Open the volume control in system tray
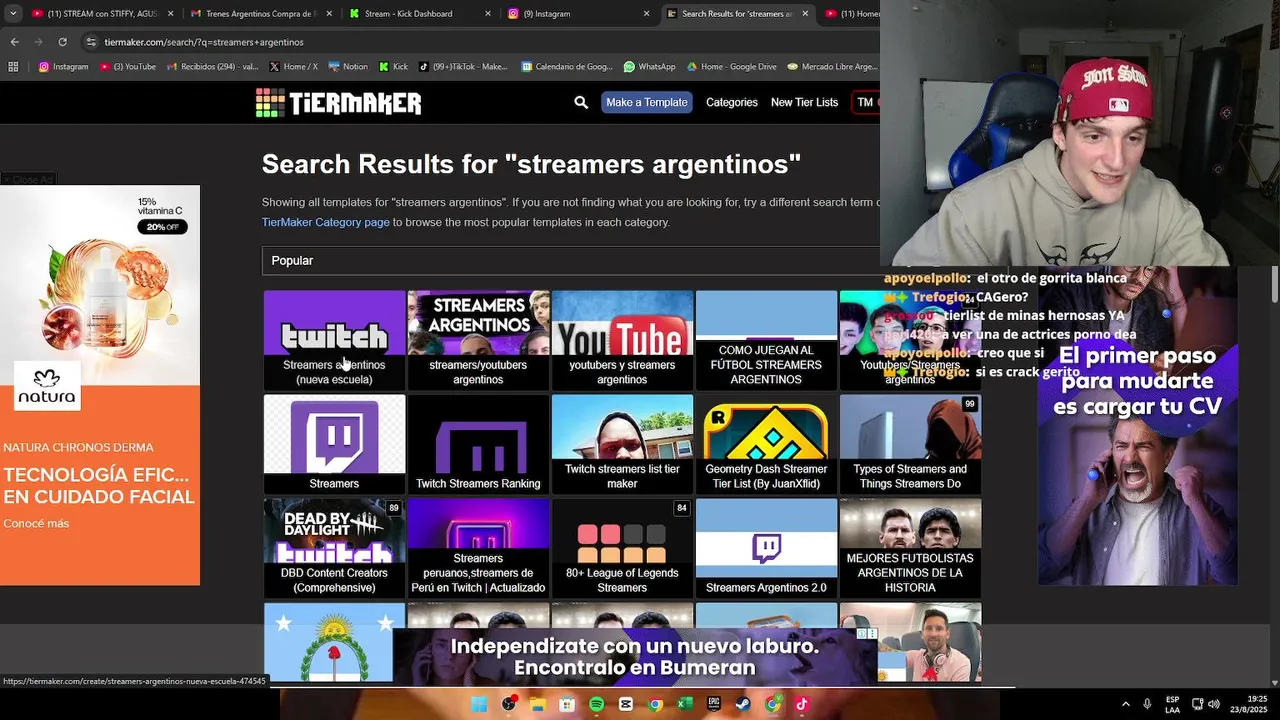Viewport: 1280px width, 720px height. [x=1214, y=704]
